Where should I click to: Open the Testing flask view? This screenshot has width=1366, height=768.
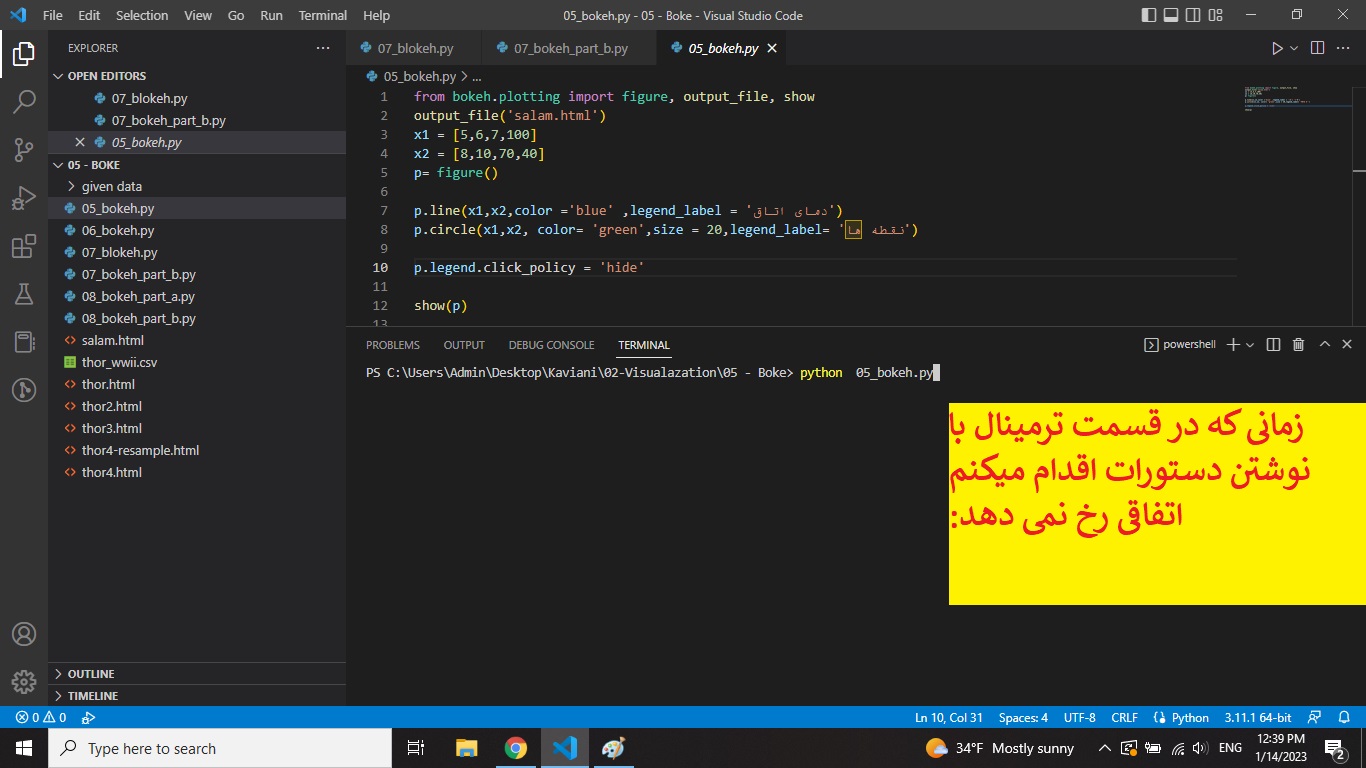[x=24, y=294]
